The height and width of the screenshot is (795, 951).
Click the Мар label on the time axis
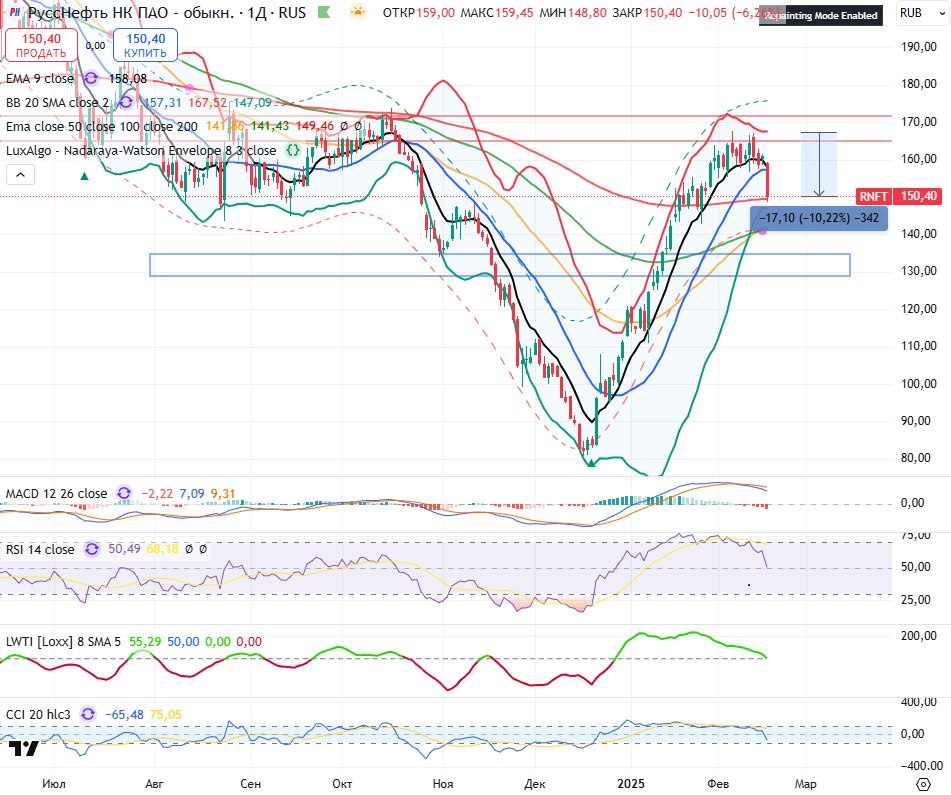click(x=805, y=783)
